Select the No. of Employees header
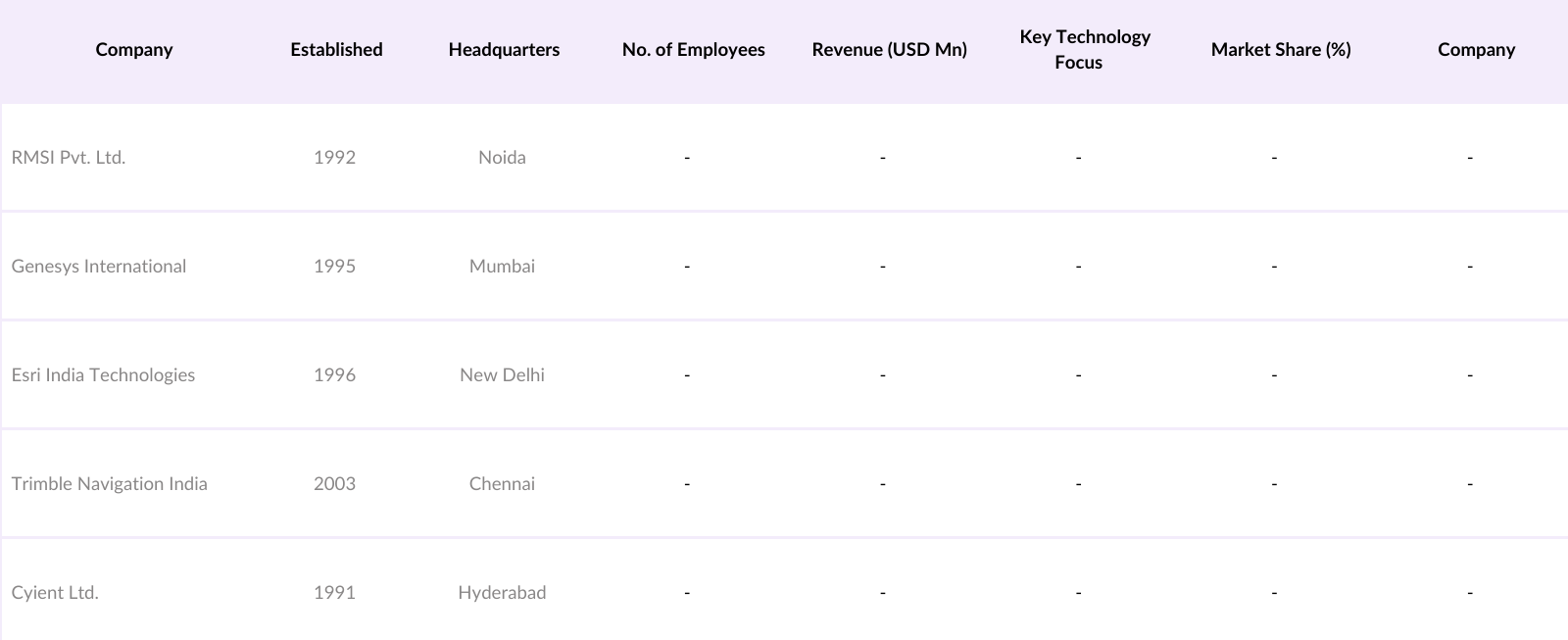The image size is (1568, 640). pyautogui.click(x=693, y=50)
